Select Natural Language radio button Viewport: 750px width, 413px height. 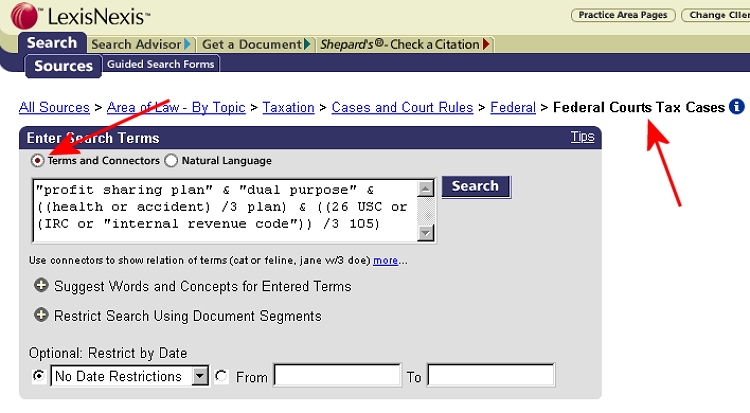pos(171,160)
